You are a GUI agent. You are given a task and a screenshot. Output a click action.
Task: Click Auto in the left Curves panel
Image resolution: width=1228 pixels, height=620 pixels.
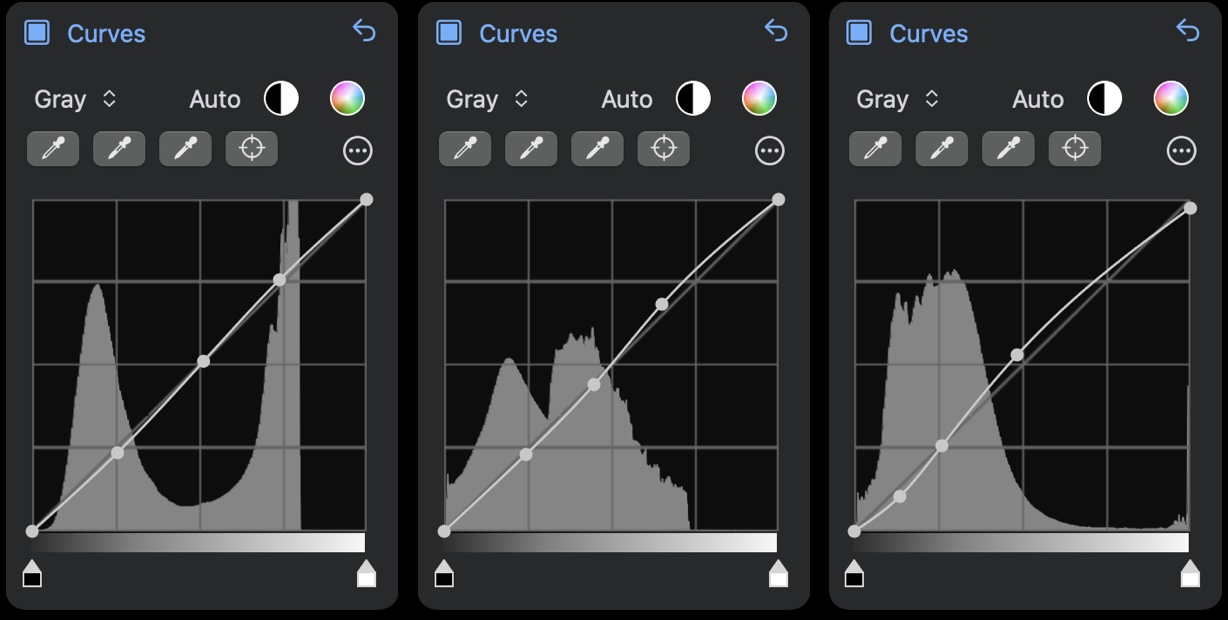click(214, 98)
